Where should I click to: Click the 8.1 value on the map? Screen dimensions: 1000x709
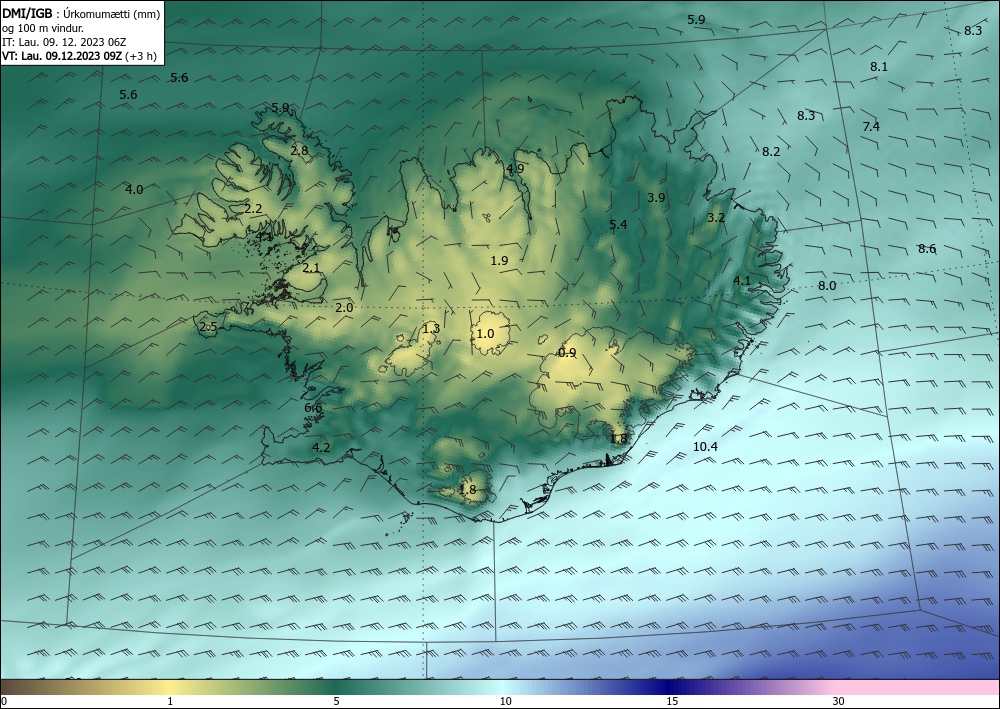click(879, 66)
